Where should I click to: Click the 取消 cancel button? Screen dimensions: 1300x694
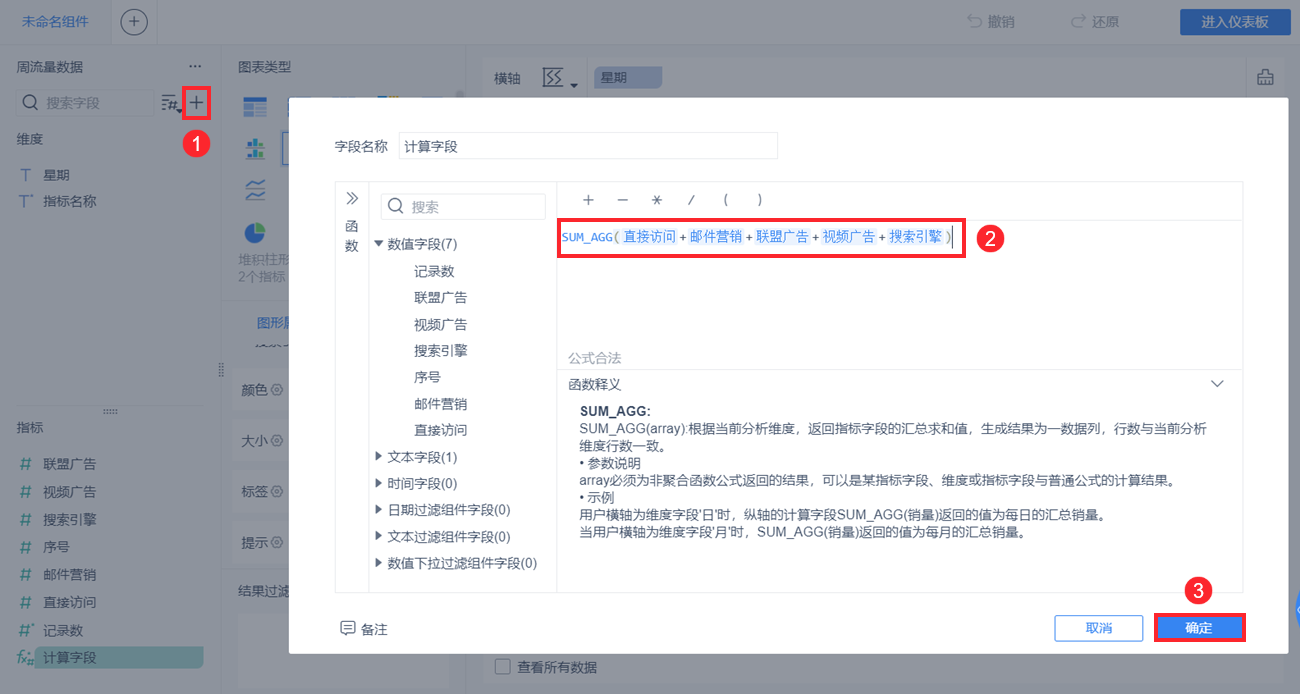pos(1099,628)
